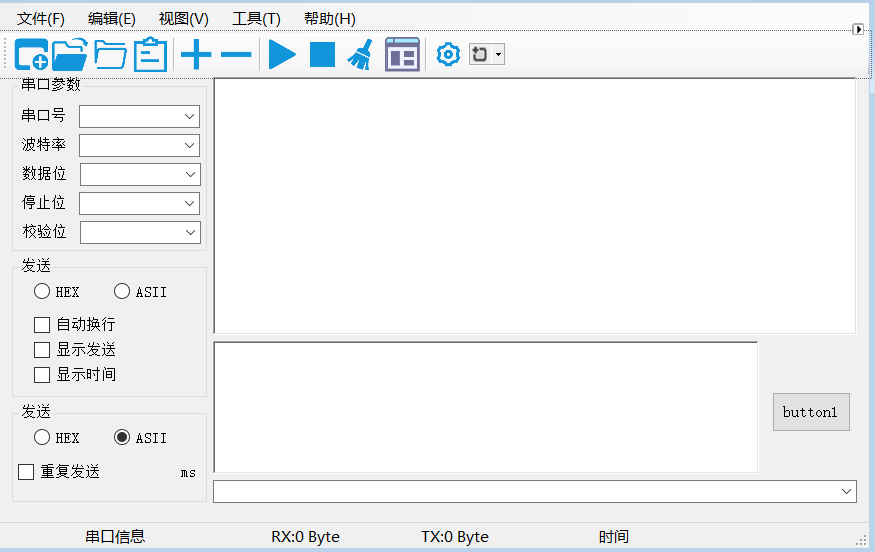The width and height of the screenshot is (875, 552).
Task: Click the resize grip in the status bar corner
Action: 862,540
